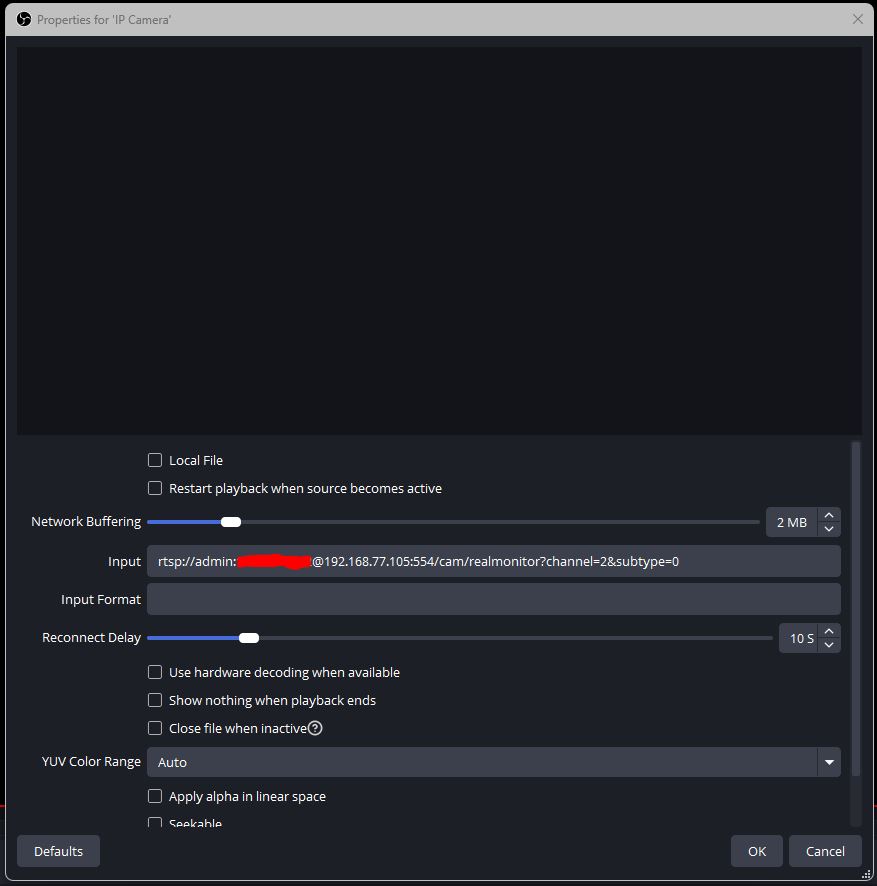Dismiss the dialog with Cancel
The width and height of the screenshot is (877, 886).
[x=825, y=851]
